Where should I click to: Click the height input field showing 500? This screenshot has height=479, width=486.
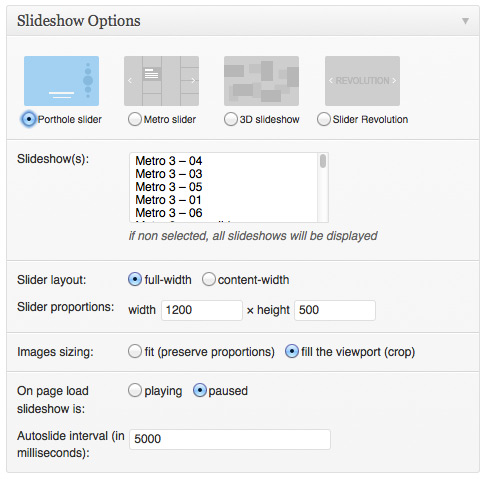[x=335, y=310]
